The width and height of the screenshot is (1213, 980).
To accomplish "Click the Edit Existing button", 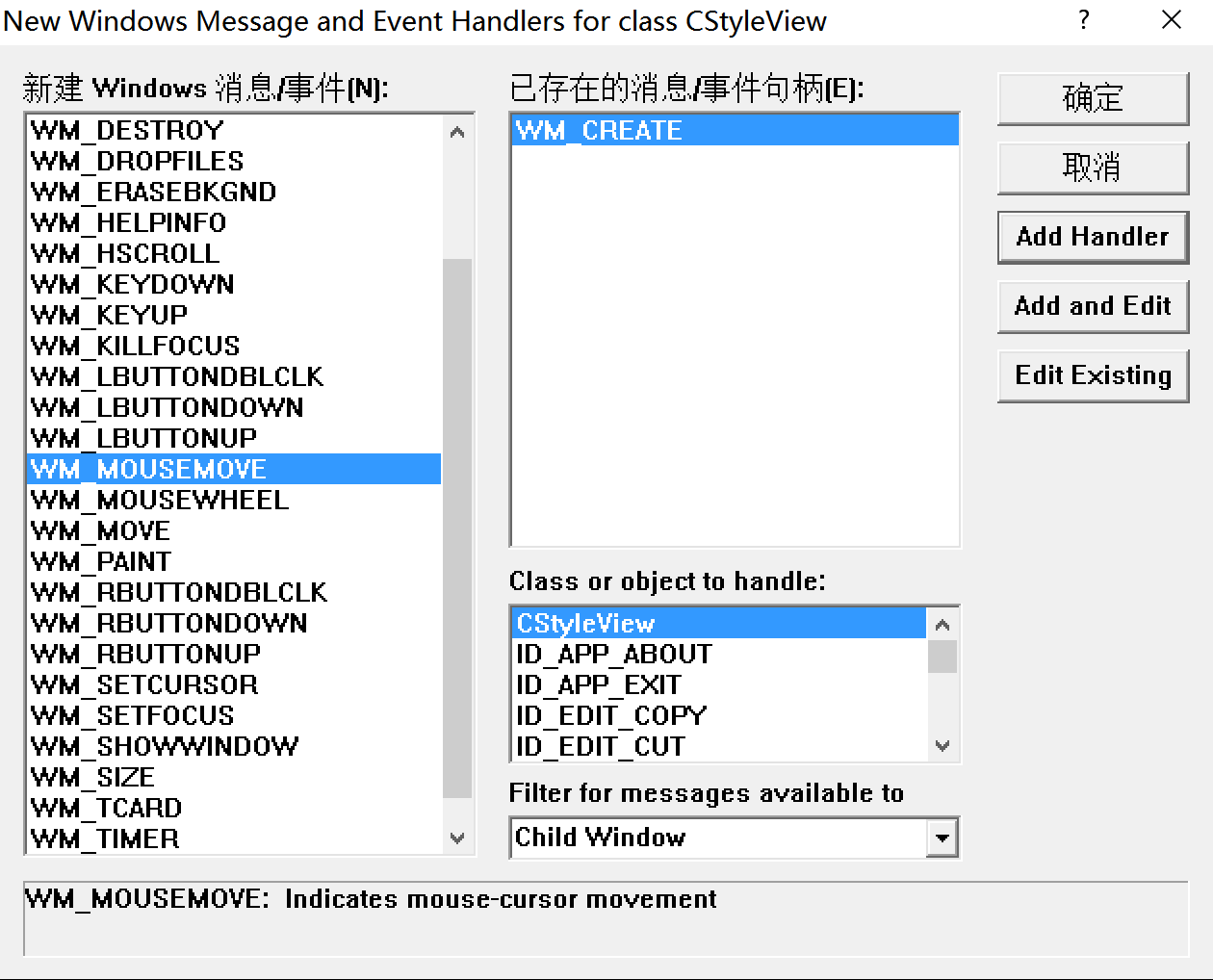I will 1093,375.
